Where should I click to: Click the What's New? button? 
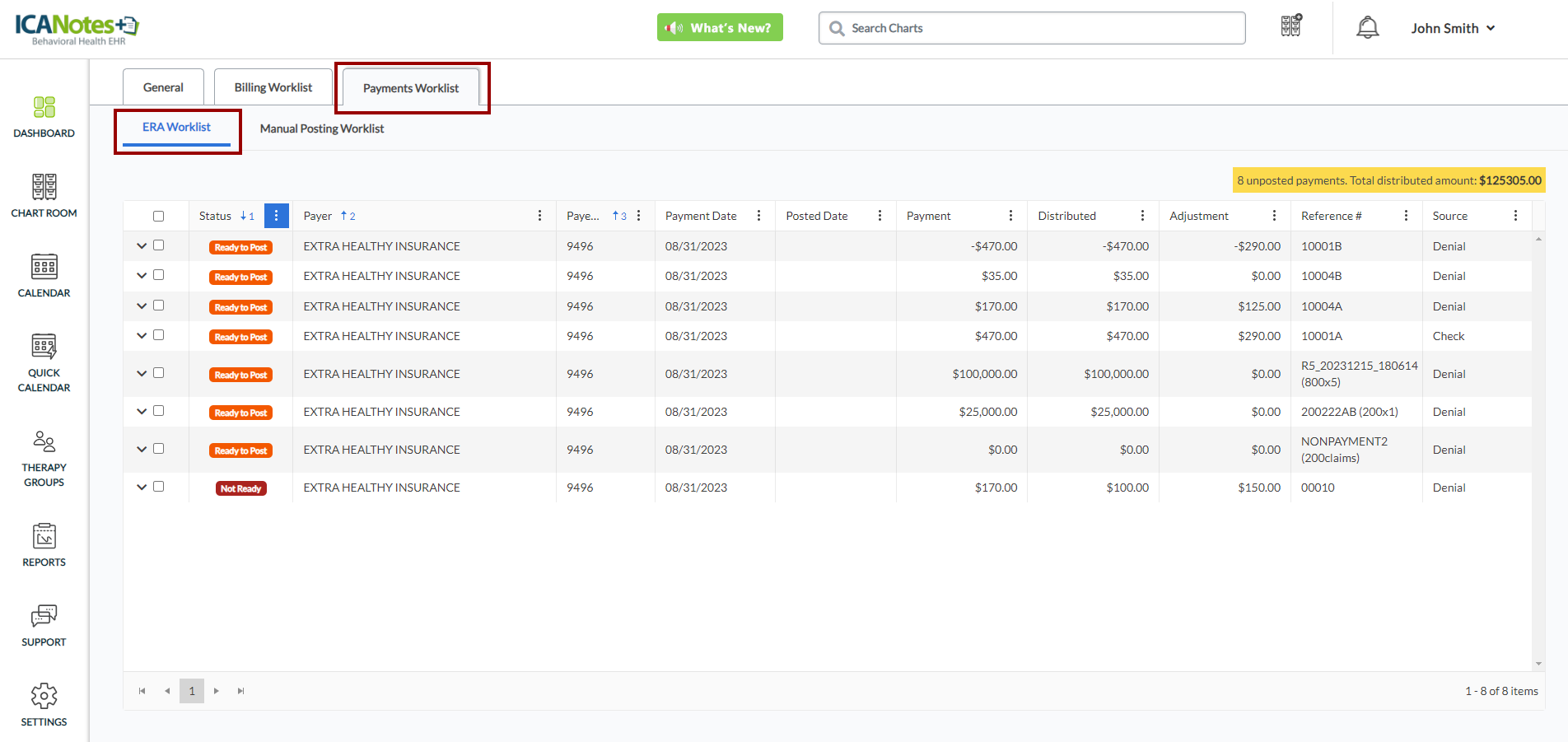(x=720, y=28)
